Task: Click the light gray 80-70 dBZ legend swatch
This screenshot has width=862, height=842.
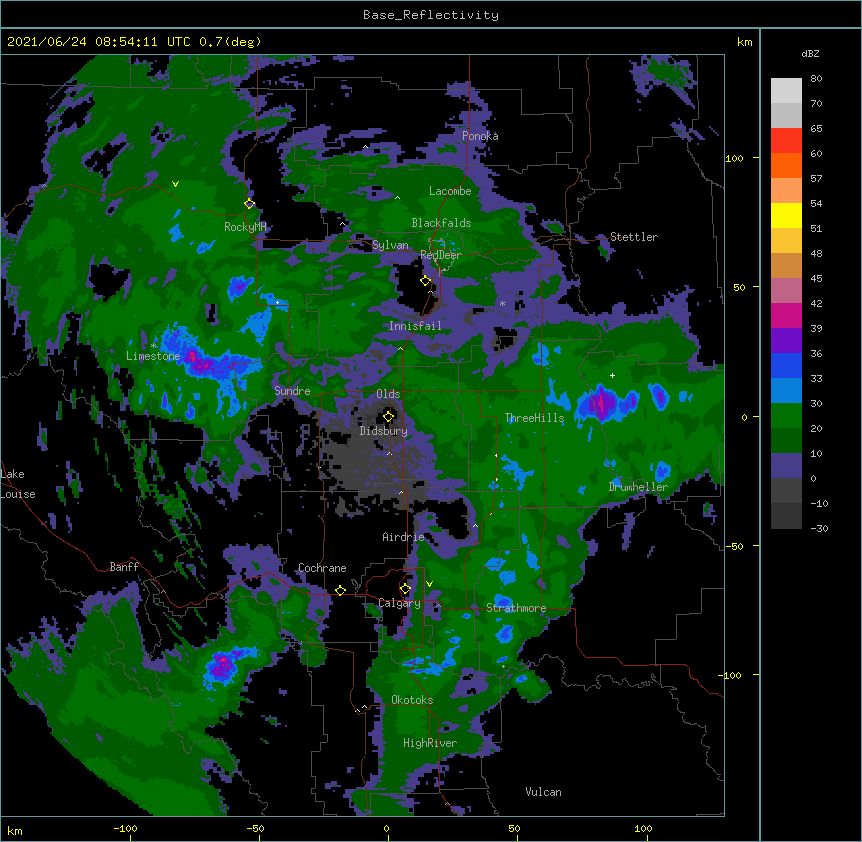Action: pyautogui.click(x=786, y=91)
